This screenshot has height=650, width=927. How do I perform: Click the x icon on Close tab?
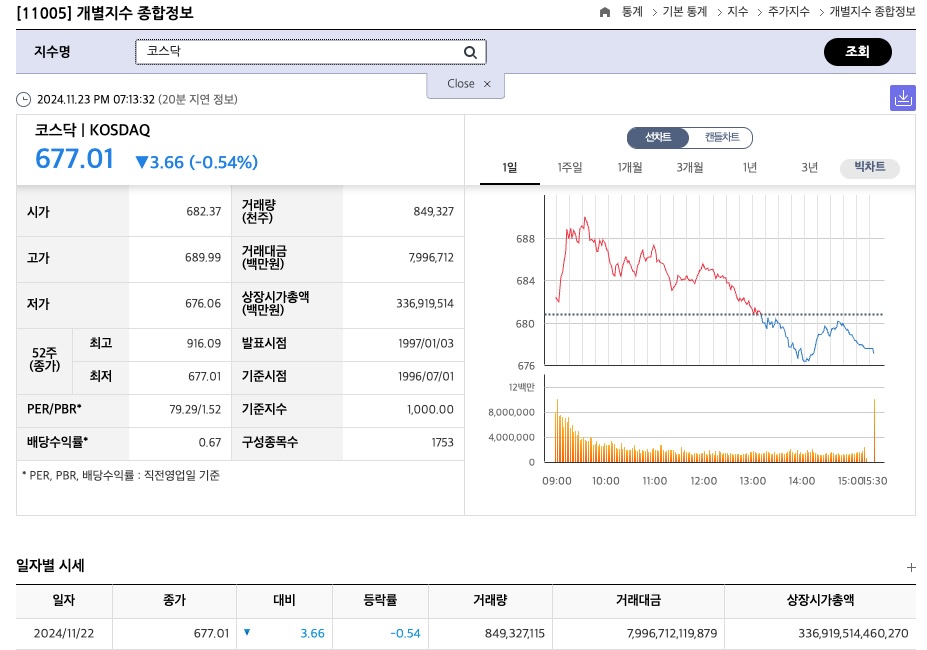(x=487, y=84)
